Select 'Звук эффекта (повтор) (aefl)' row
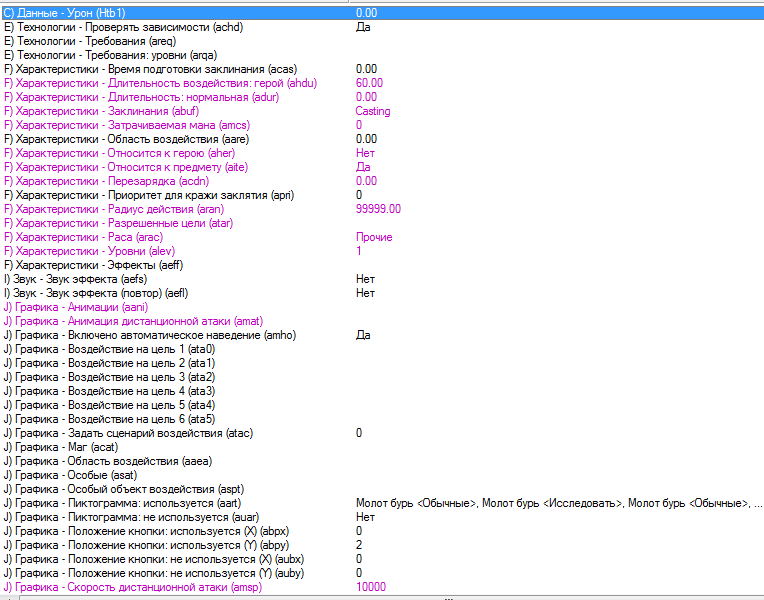 382,293
